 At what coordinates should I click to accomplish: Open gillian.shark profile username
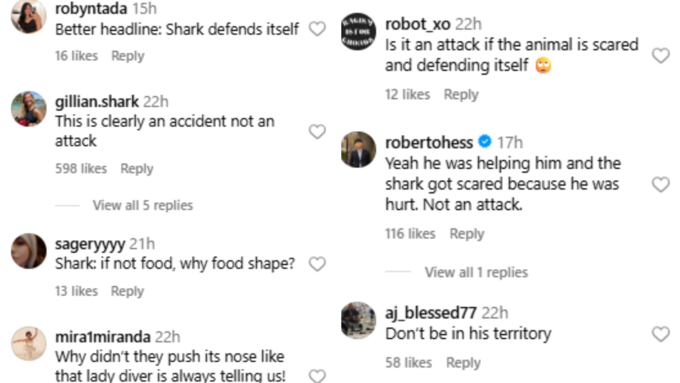pos(97,101)
